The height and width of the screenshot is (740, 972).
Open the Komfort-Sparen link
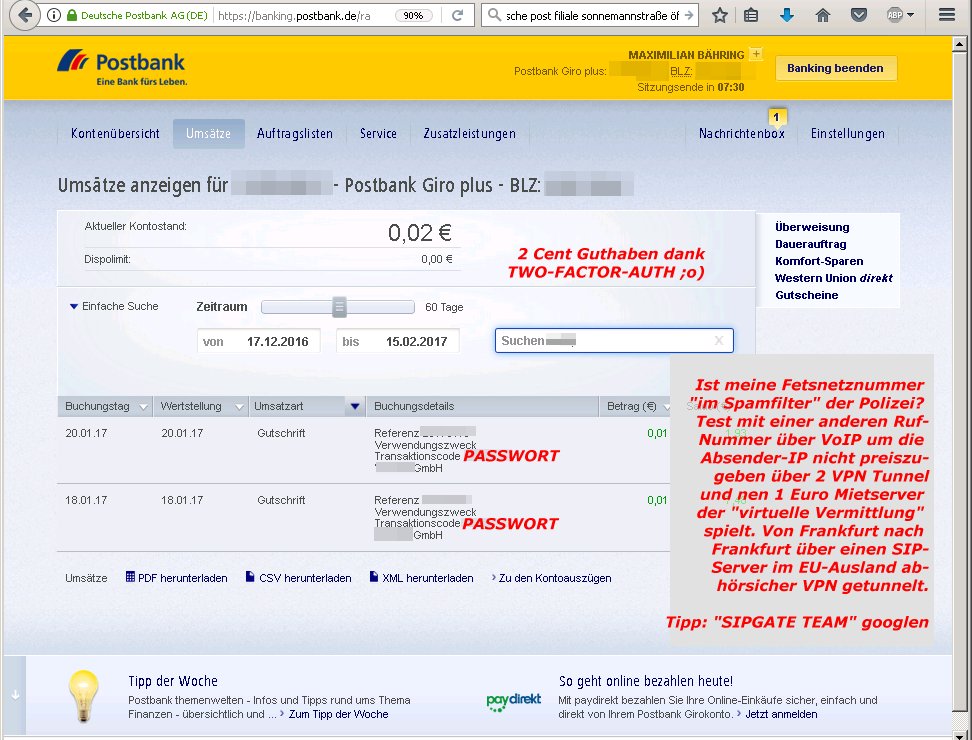click(819, 261)
